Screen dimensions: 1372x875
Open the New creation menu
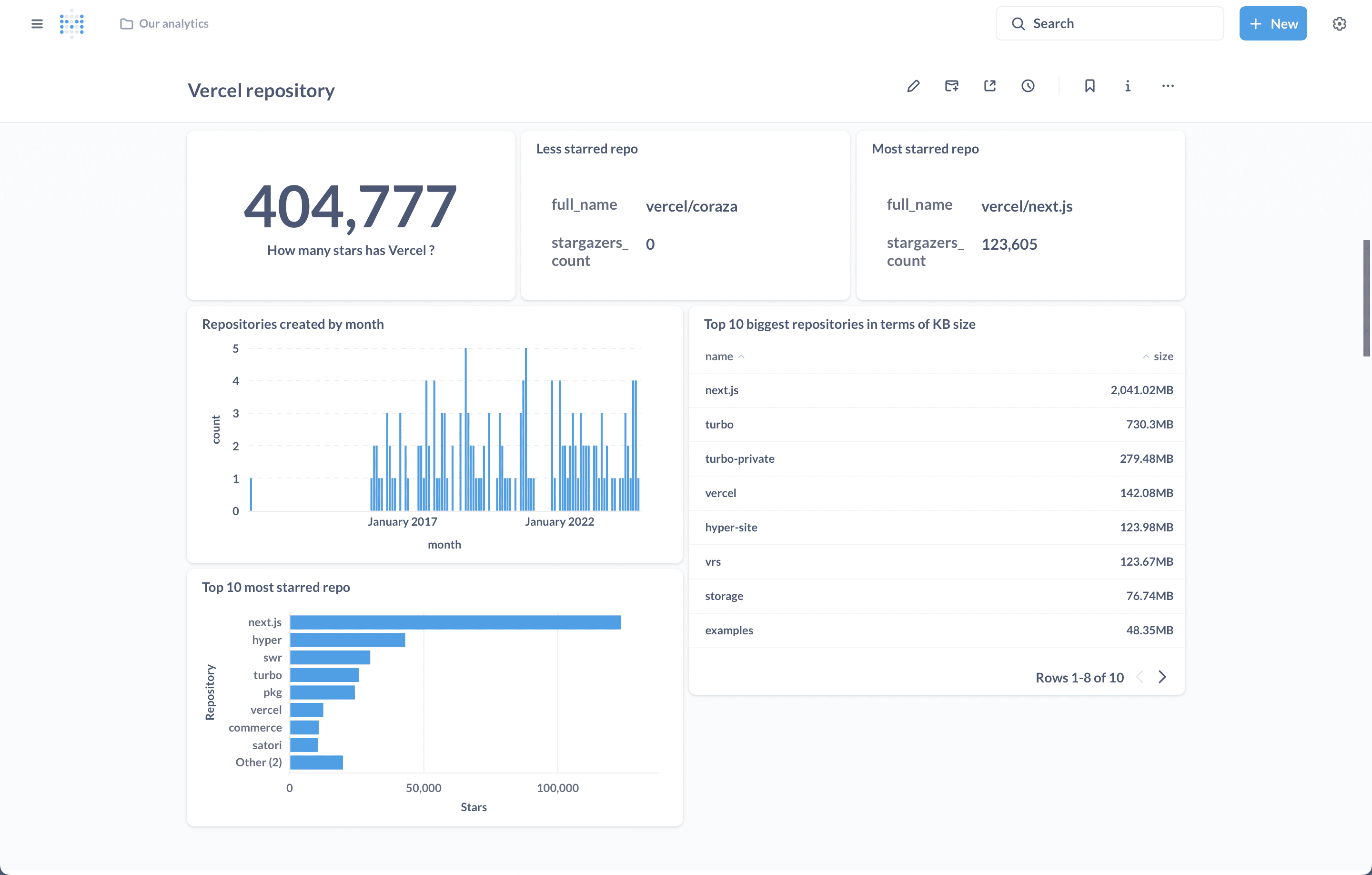1273,23
